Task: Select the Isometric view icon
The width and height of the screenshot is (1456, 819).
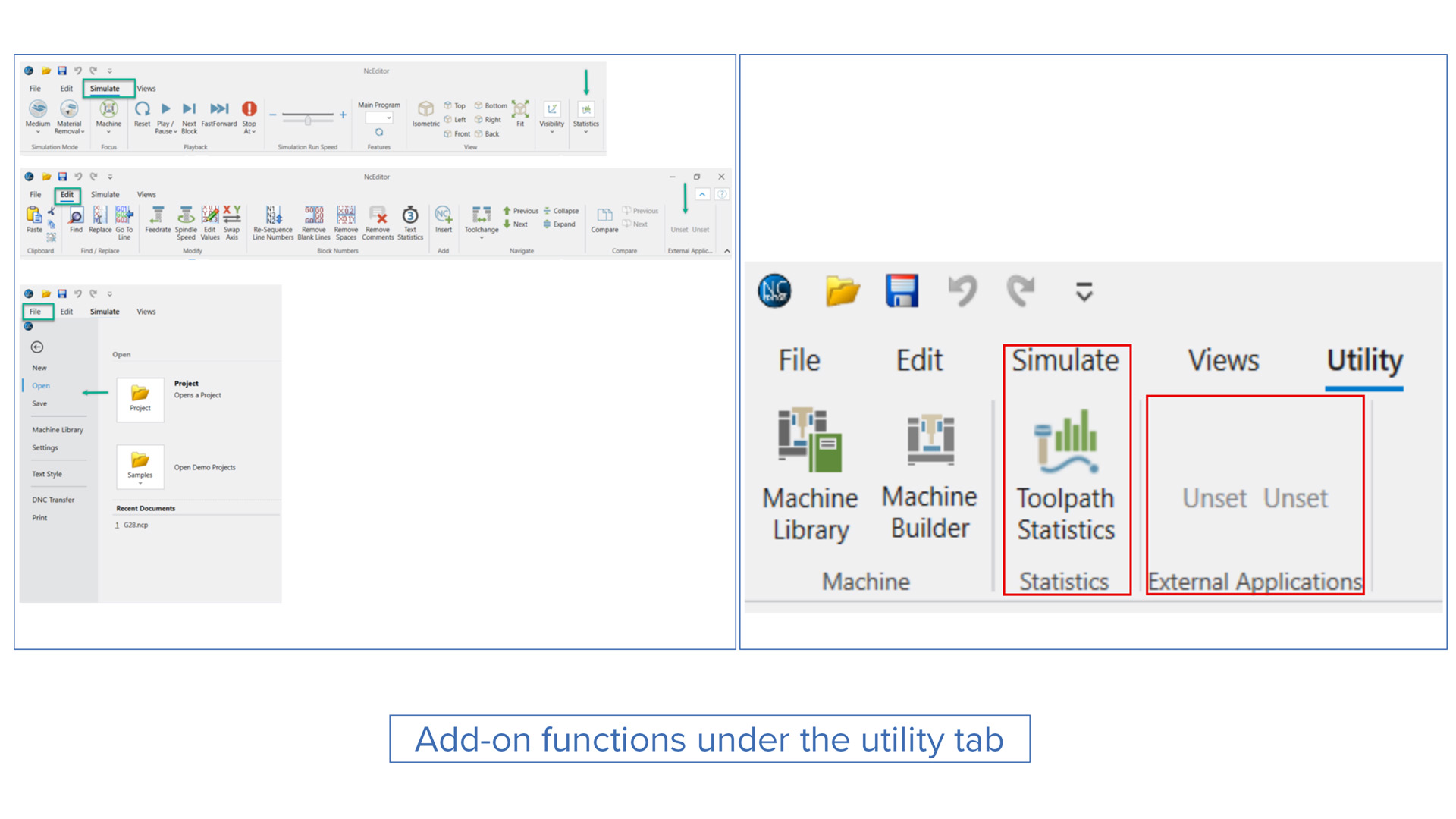Action: click(425, 110)
